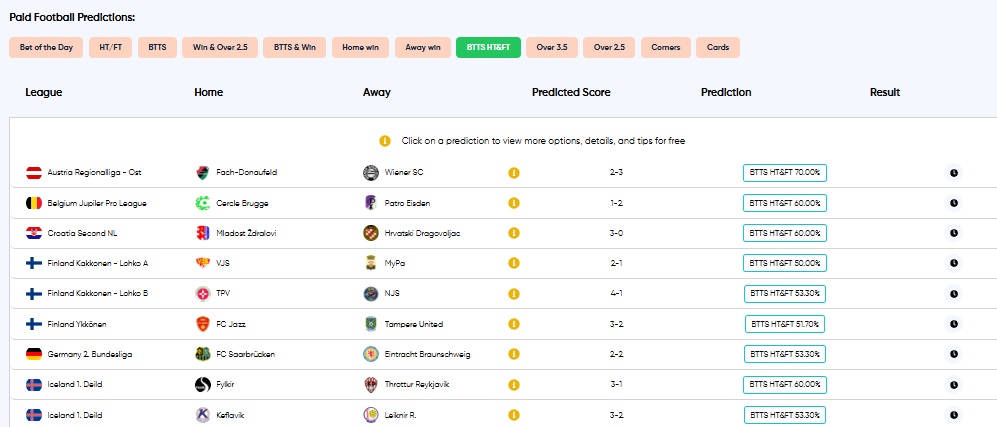Click the Fylkir club crest icon
The image size is (997, 427).
(202, 384)
